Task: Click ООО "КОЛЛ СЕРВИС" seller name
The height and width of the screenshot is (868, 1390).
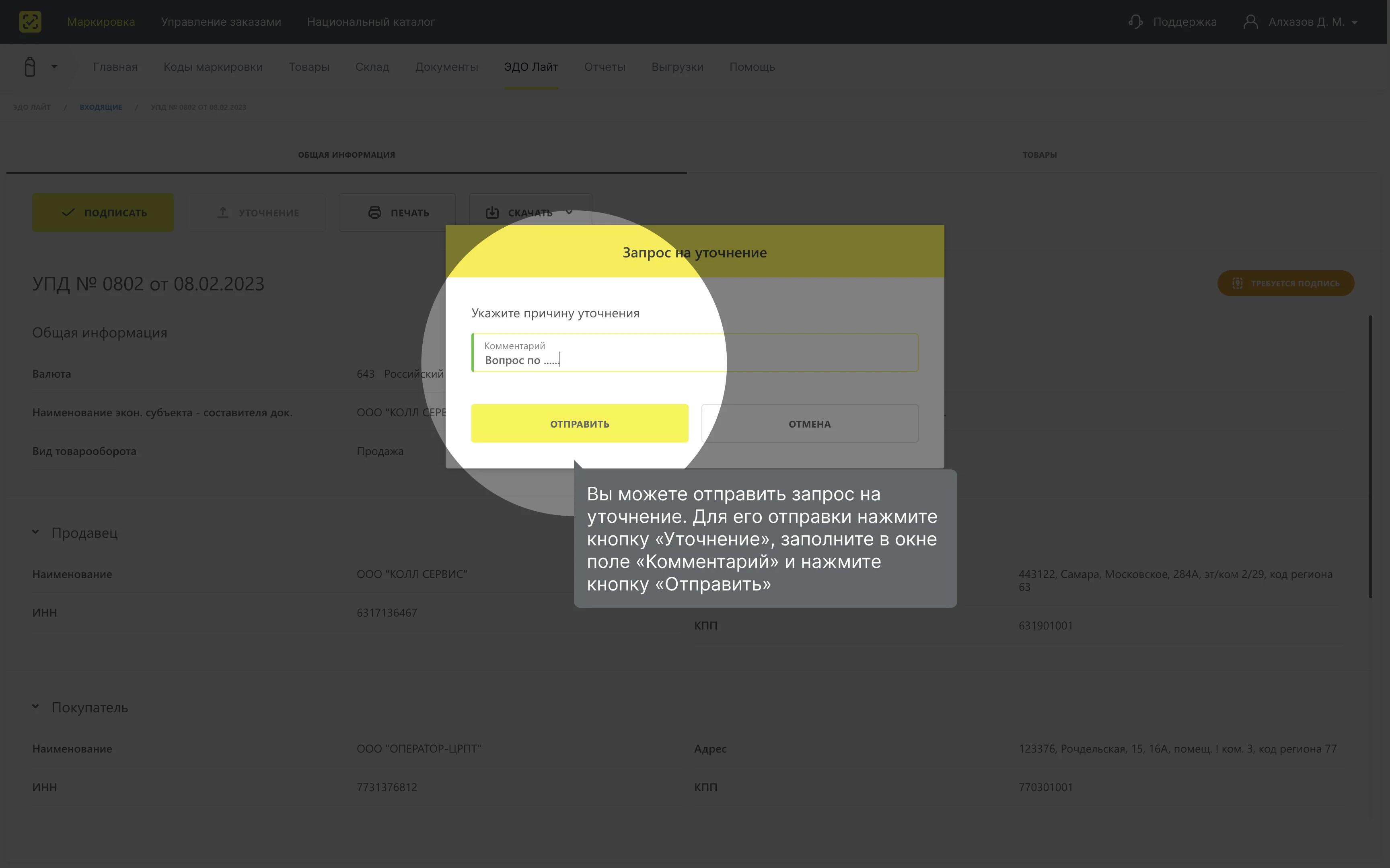Action: tap(411, 574)
